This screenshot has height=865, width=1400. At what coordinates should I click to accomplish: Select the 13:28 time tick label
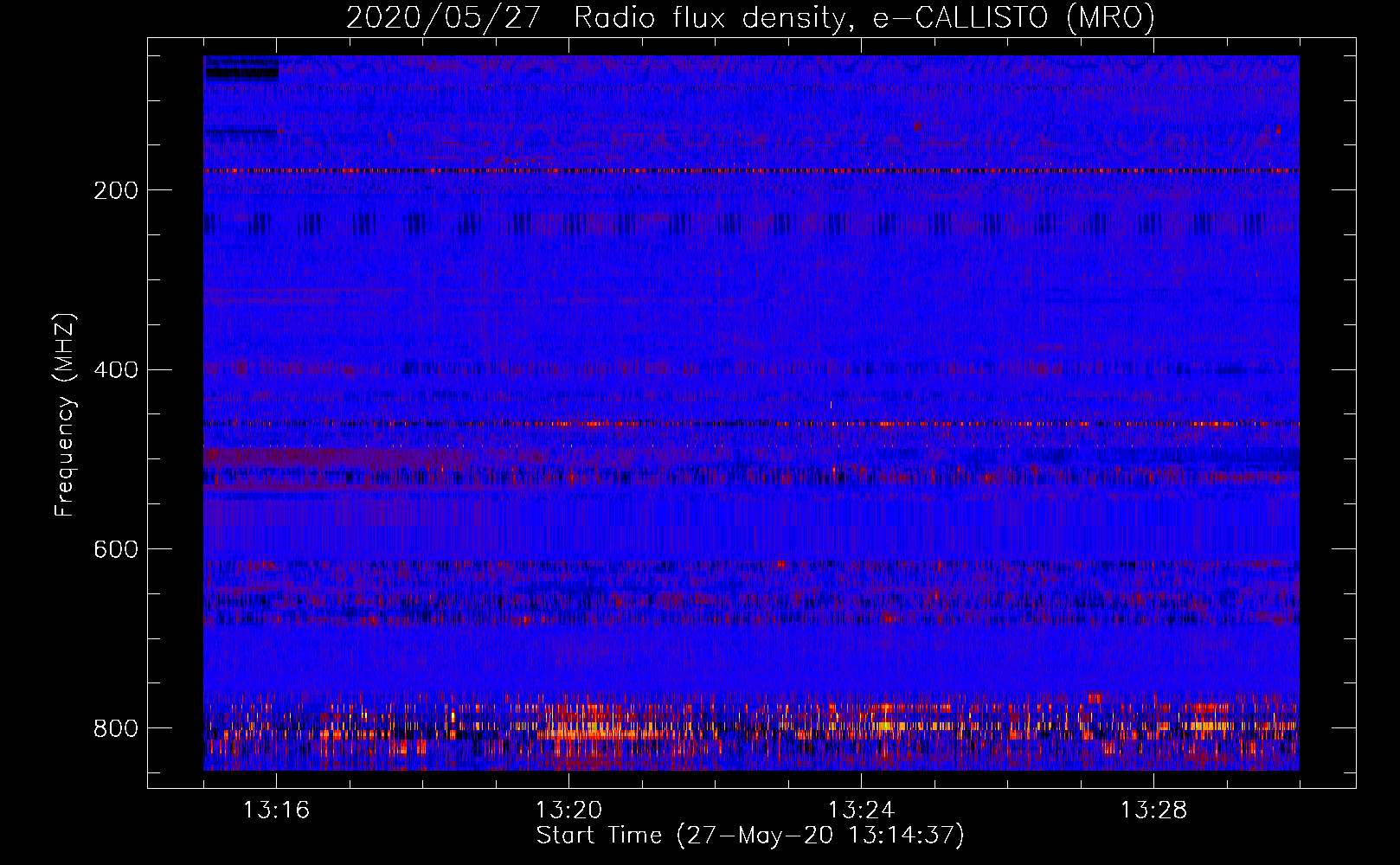coord(1153,811)
